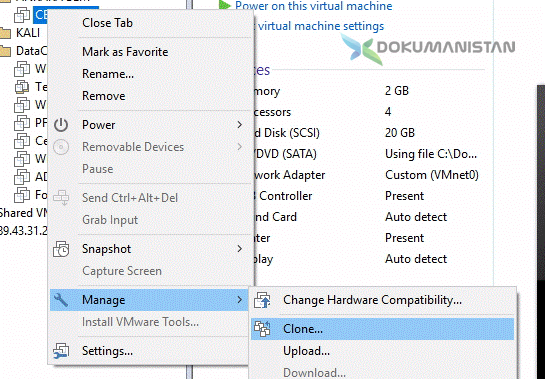Select Change Hardware Compatibility...
This screenshot has height=379, width=545.
tap(372, 300)
